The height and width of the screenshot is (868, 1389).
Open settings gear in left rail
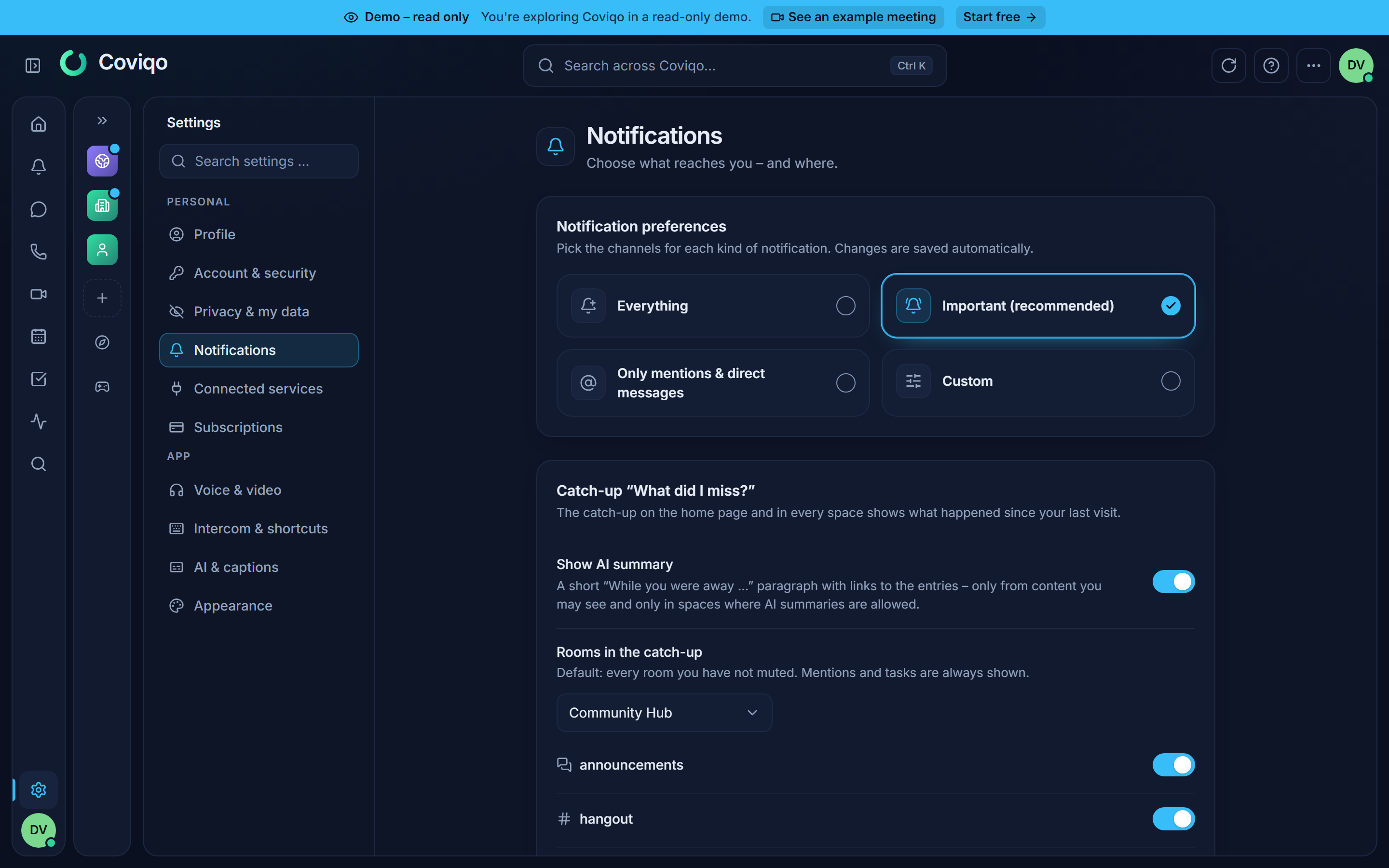39,790
